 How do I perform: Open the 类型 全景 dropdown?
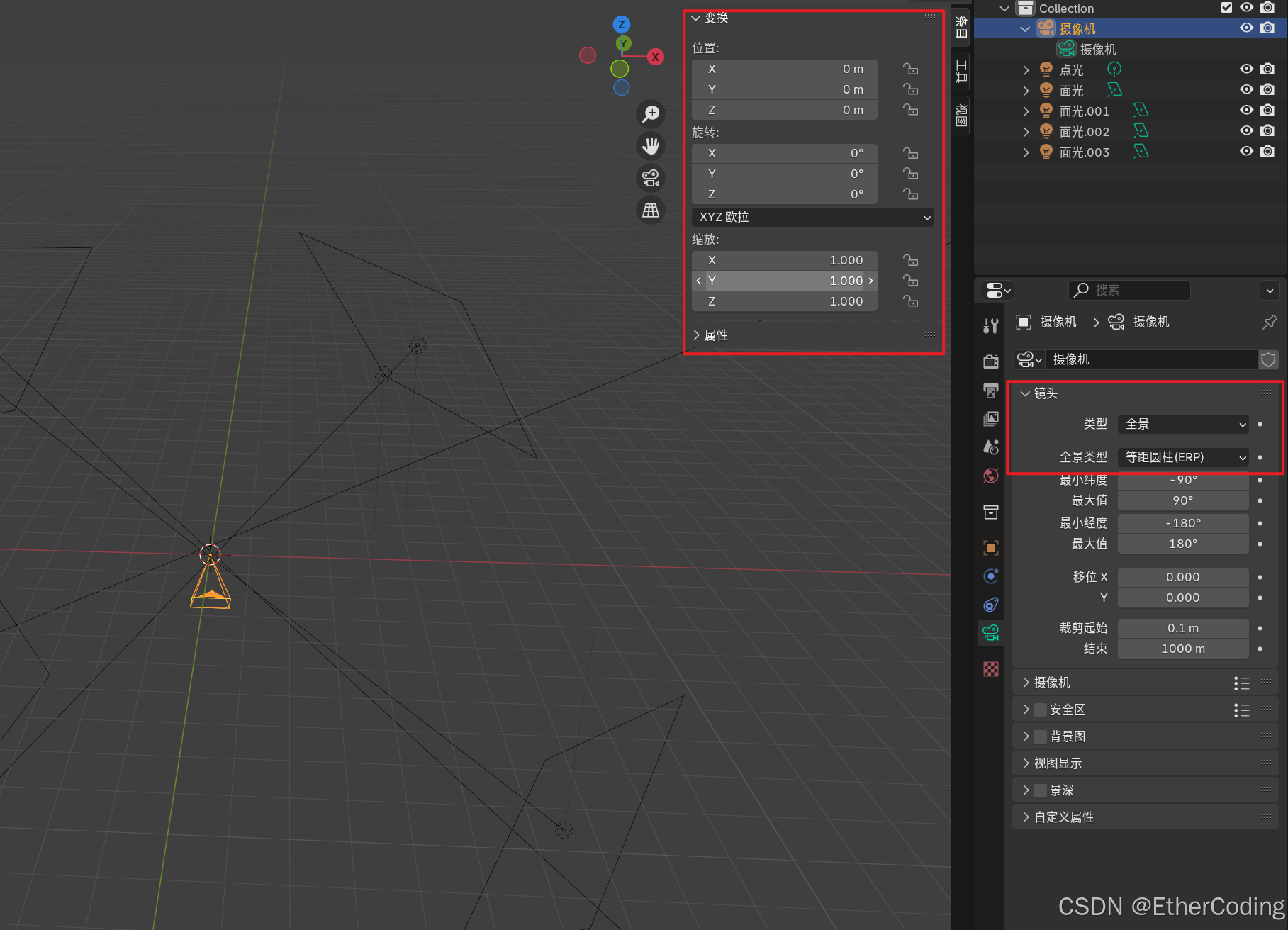click(1183, 424)
